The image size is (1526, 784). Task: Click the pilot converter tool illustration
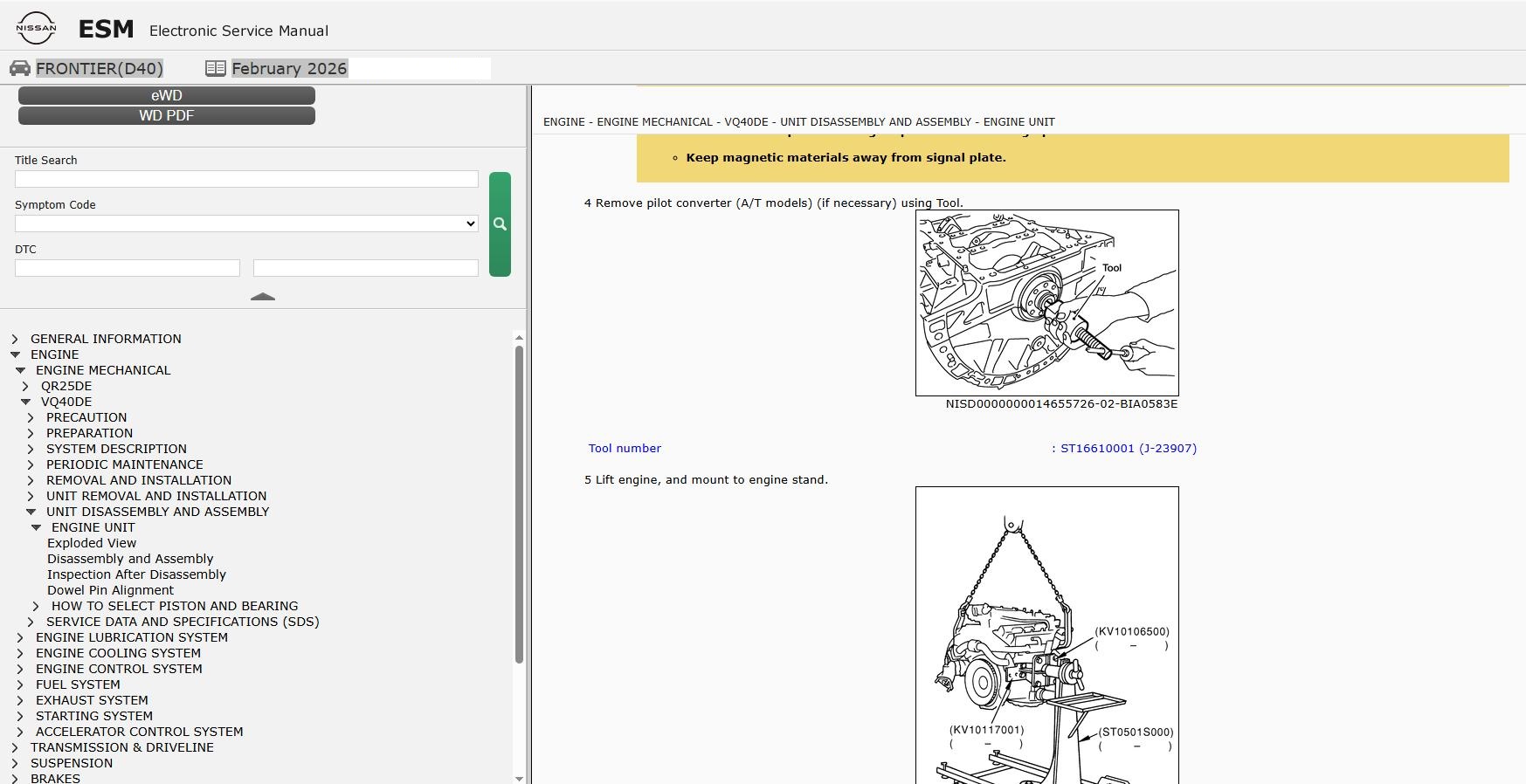coord(1047,303)
